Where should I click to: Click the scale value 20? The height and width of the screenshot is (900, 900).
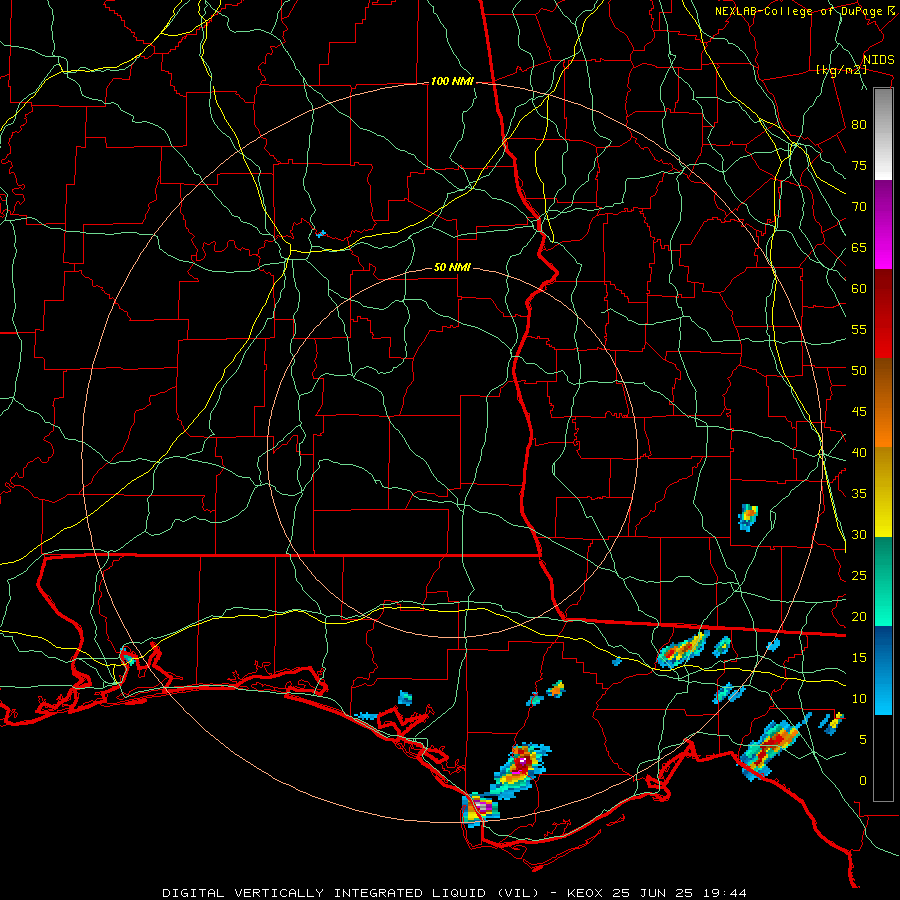859,616
